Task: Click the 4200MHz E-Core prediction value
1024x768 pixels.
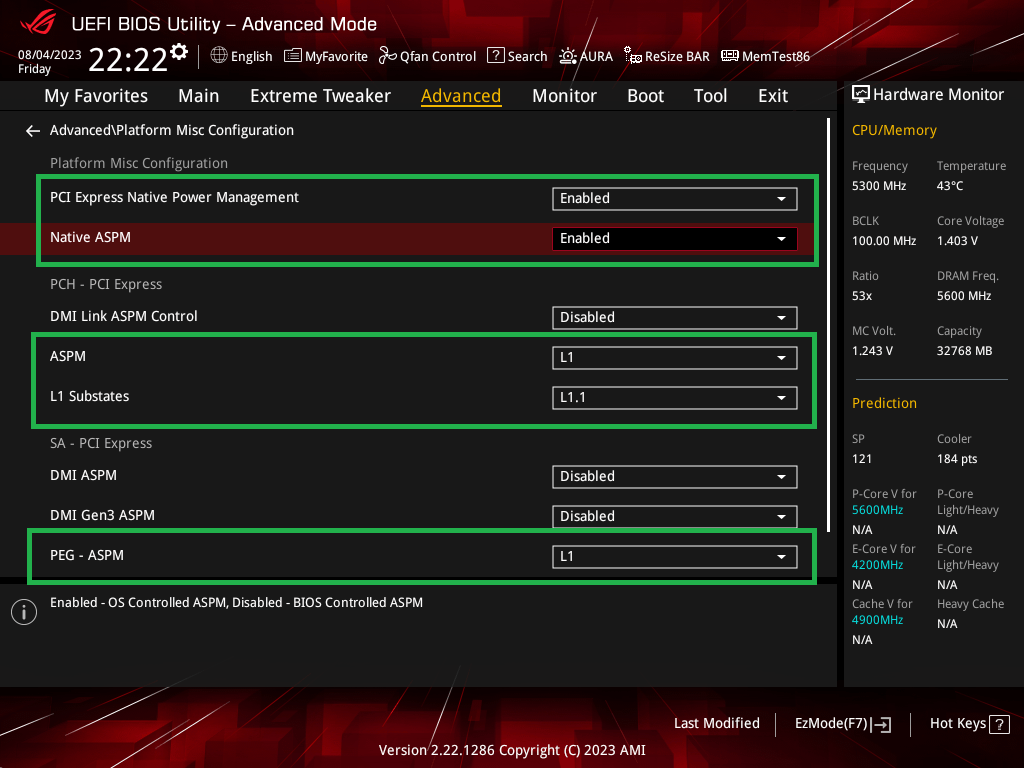Action: [x=877, y=565]
